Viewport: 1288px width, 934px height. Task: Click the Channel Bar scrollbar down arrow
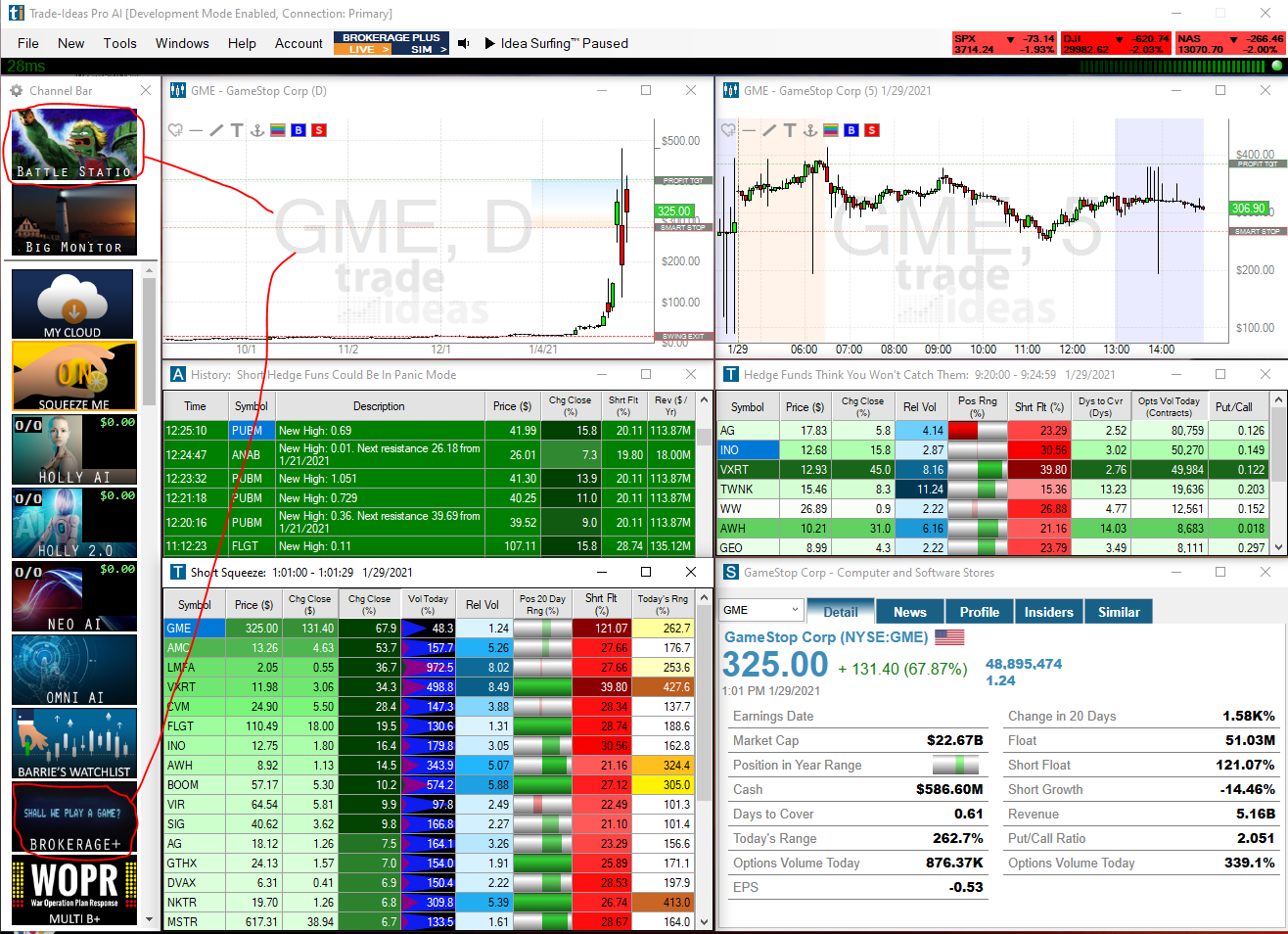149,919
